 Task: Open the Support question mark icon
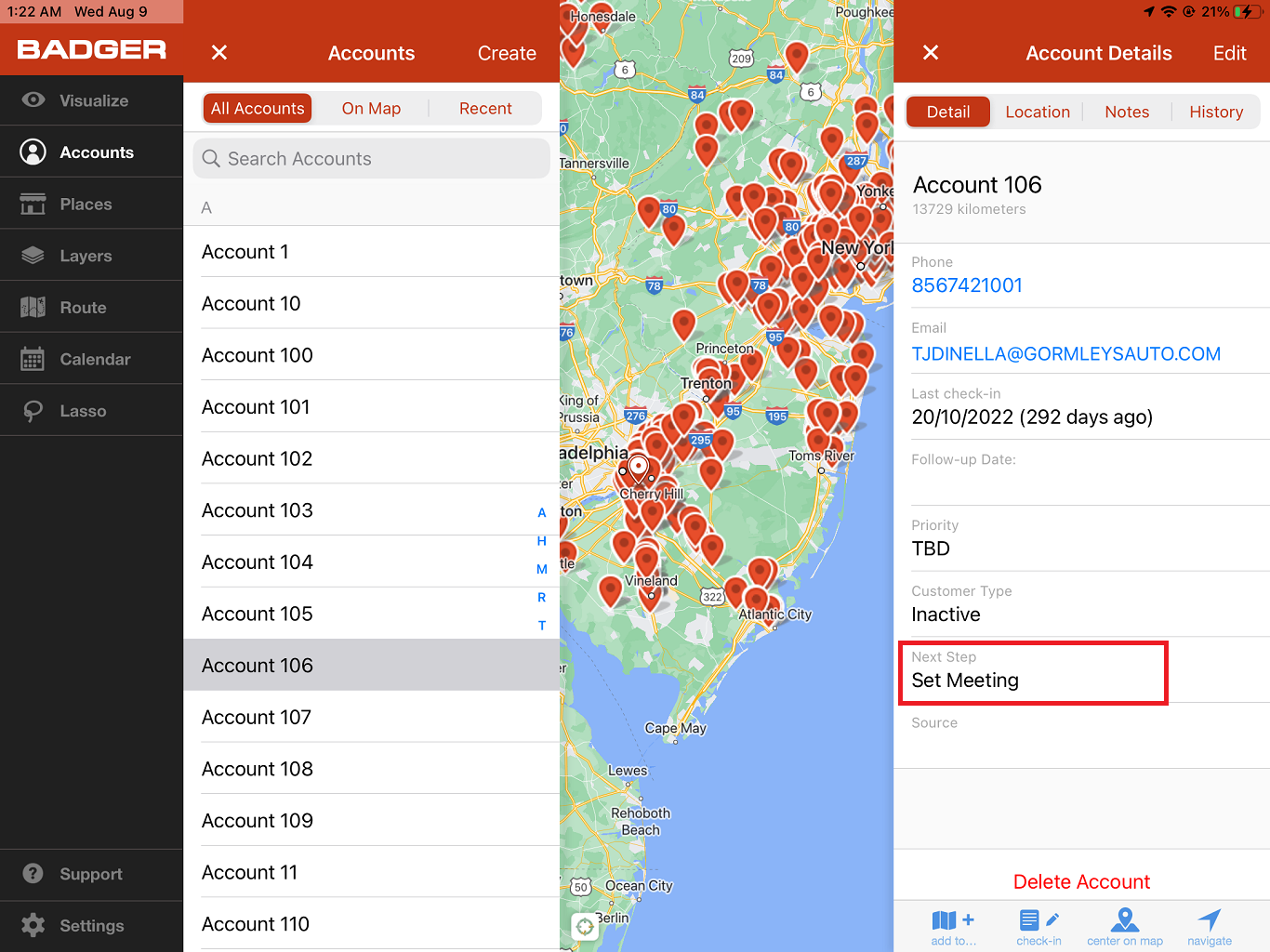point(33,874)
